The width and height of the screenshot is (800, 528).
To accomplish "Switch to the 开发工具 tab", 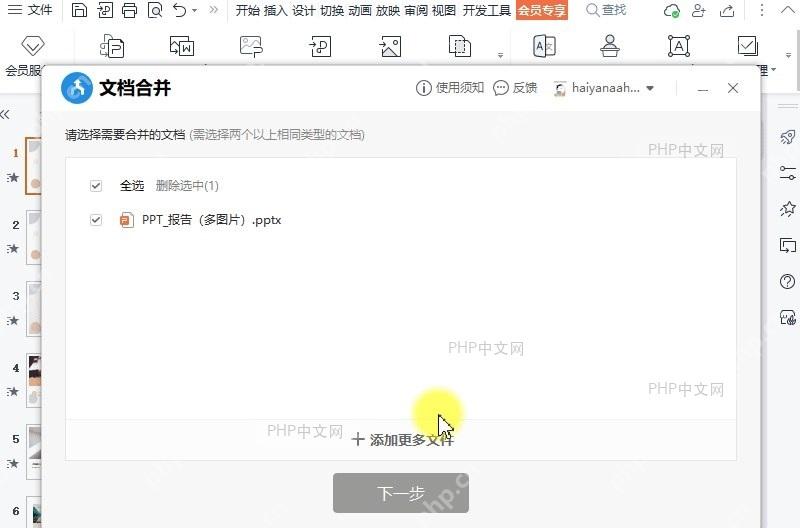I will [487, 10].
